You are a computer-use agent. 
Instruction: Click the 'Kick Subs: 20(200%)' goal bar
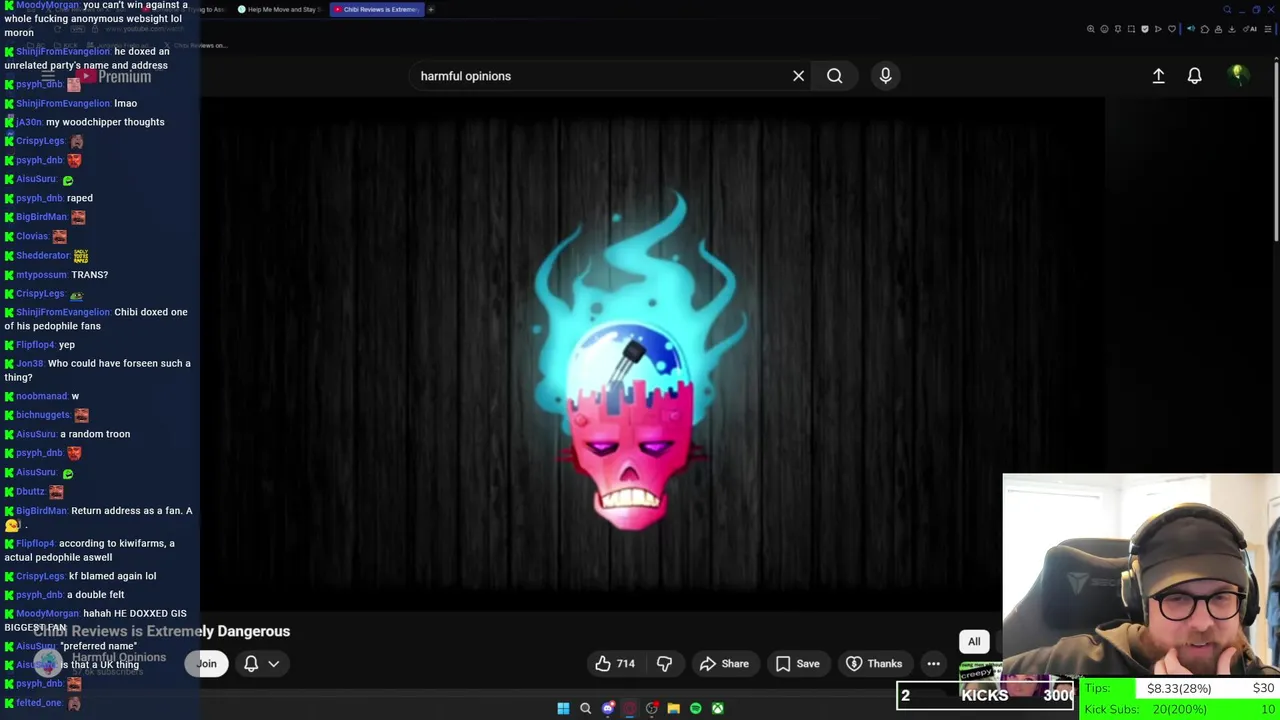1180,709
